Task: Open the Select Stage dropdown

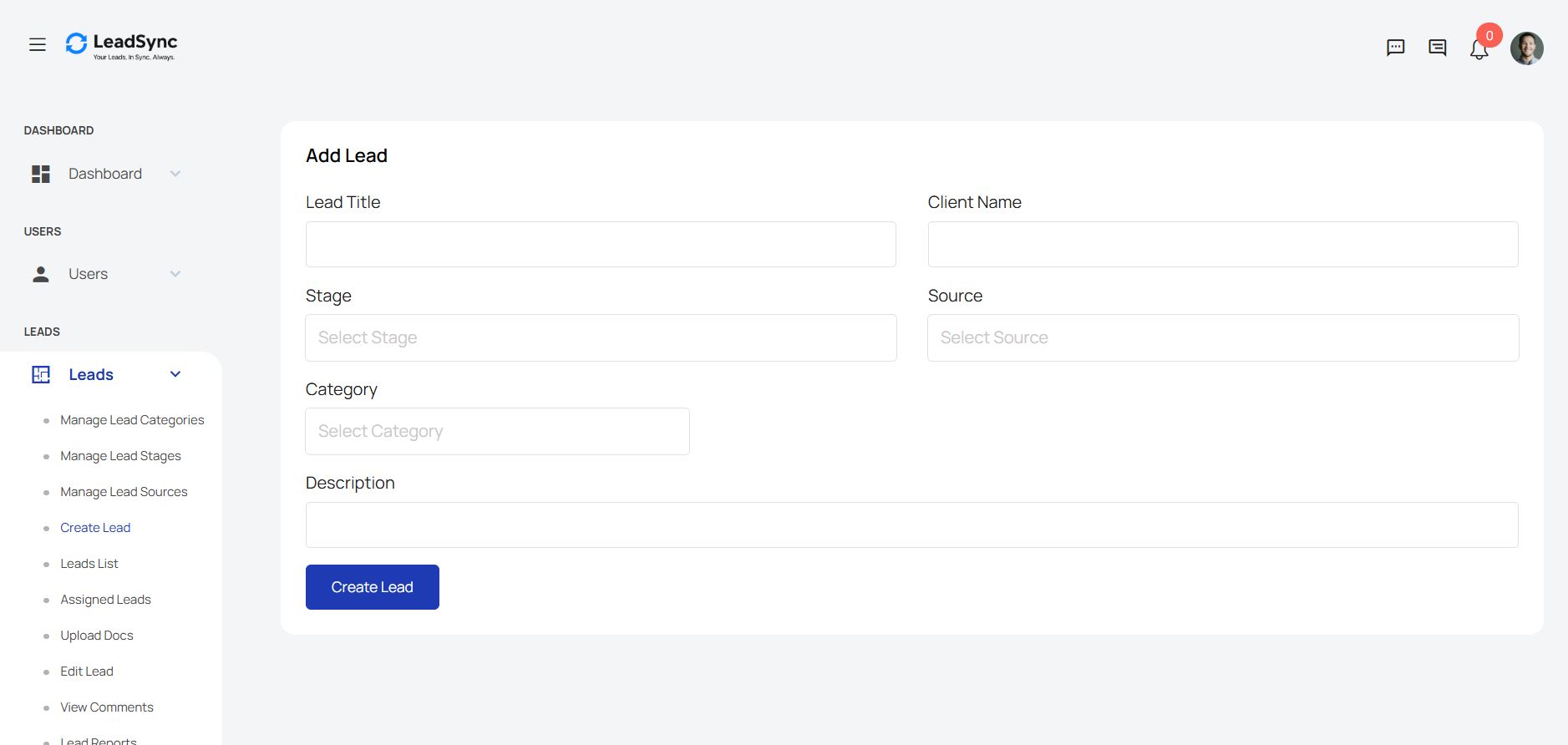Action: pos(601,338)
